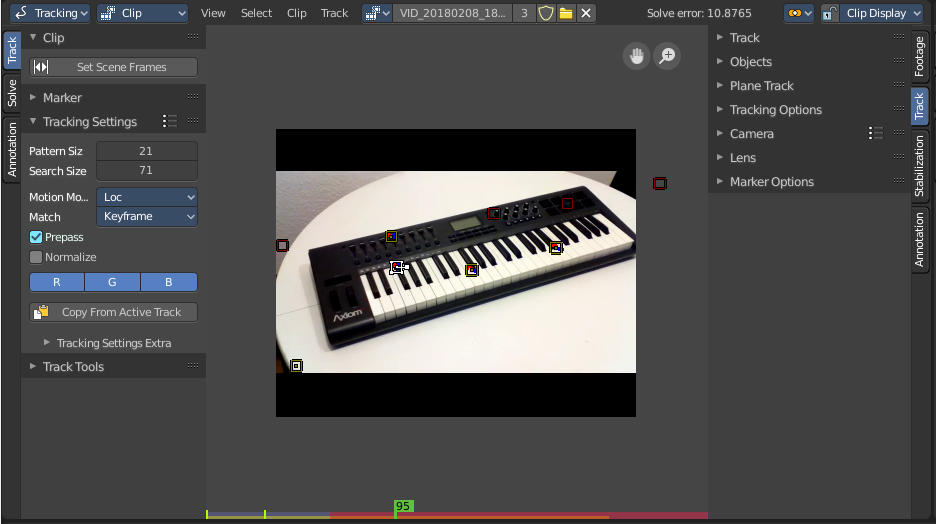Switch to the left Solve tab
The image size is (936, 524).
tap(12, 93)
